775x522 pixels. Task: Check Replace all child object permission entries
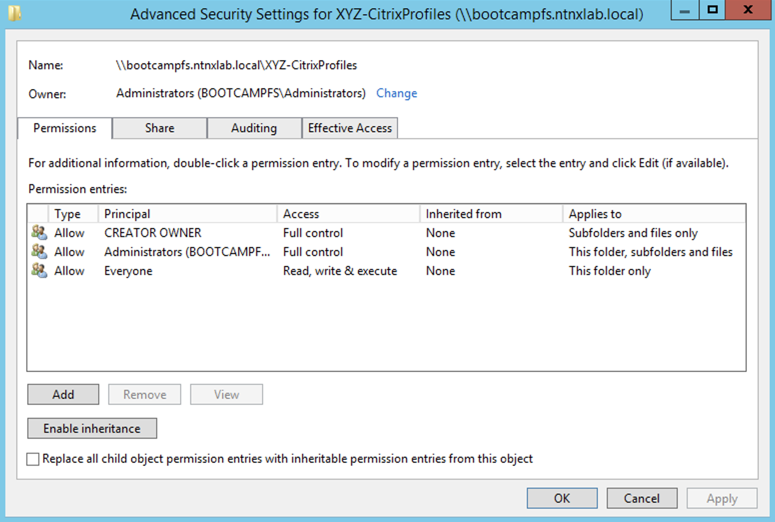tap(33, 459)
